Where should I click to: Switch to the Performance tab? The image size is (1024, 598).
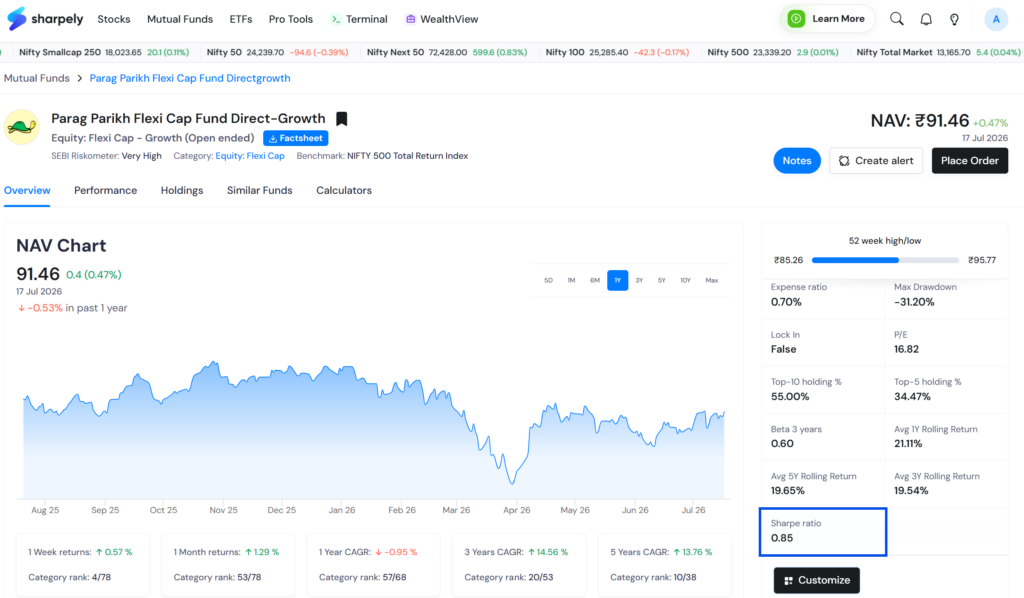(105, 191)
